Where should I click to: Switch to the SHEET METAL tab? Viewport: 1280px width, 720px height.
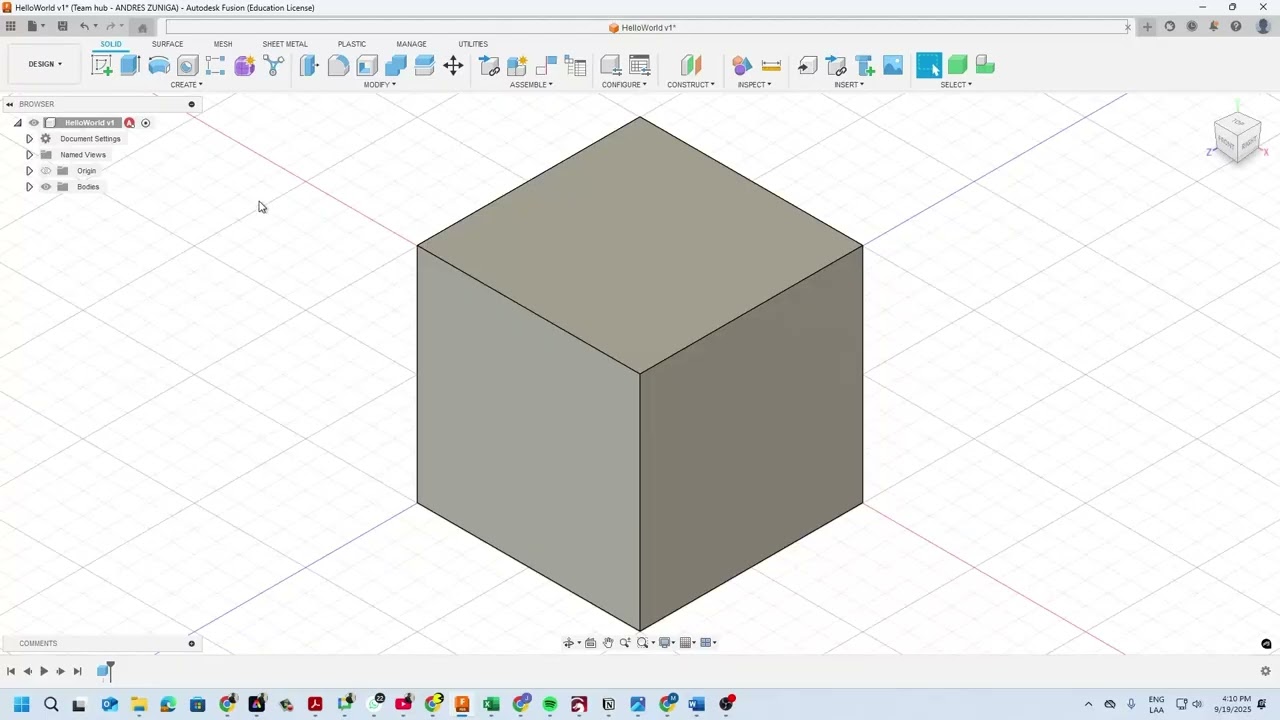click(x=285, y=44)
